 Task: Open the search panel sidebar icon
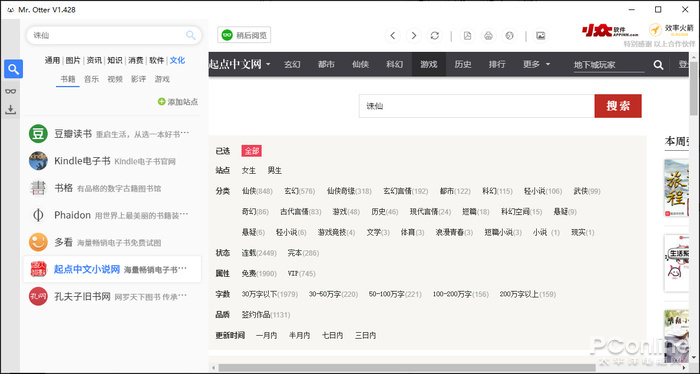click(13, 69)
